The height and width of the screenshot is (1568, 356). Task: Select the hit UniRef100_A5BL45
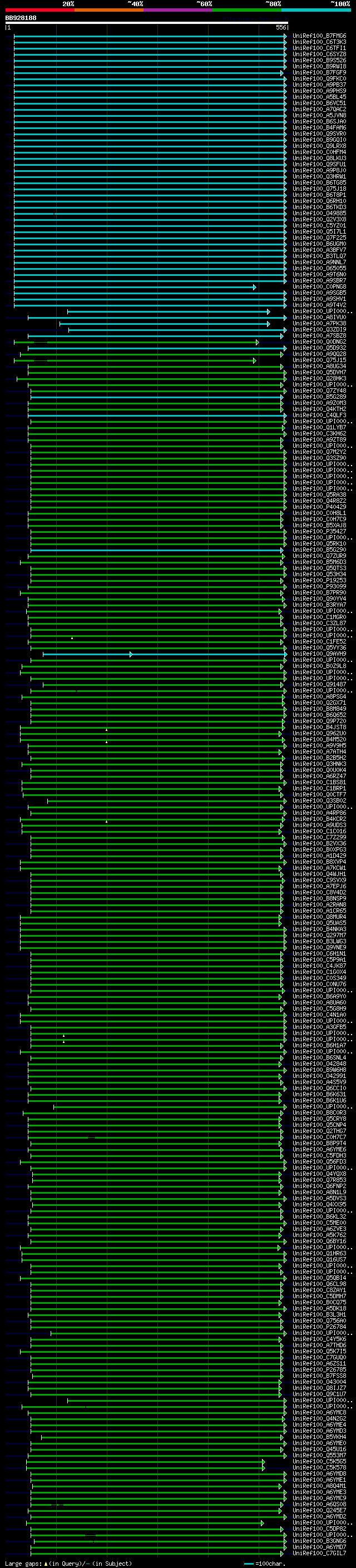319,97
